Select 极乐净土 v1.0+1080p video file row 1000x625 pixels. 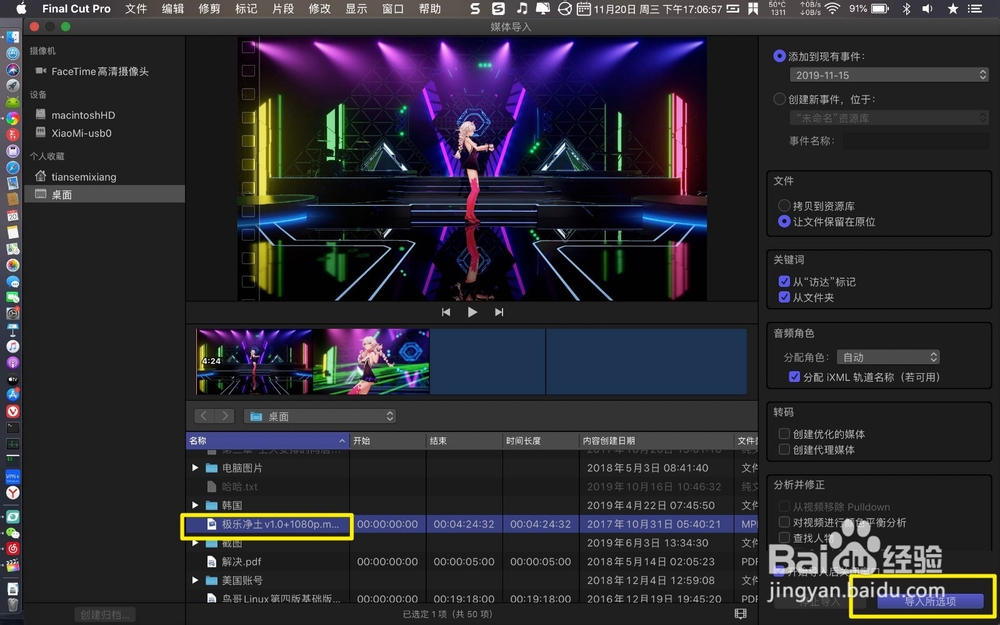pos(472,524)
